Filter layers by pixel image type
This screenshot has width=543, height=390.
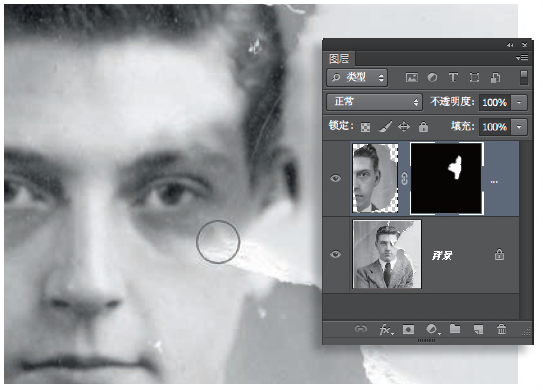click(411, 77)
